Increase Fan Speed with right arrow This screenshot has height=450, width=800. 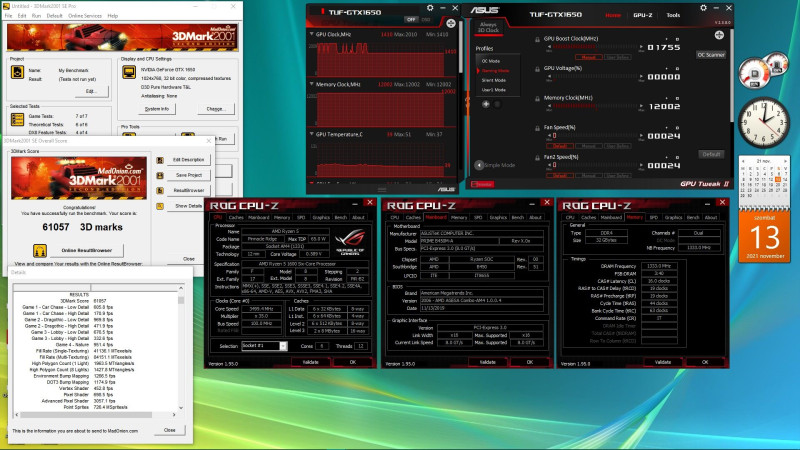click(641, 136)
